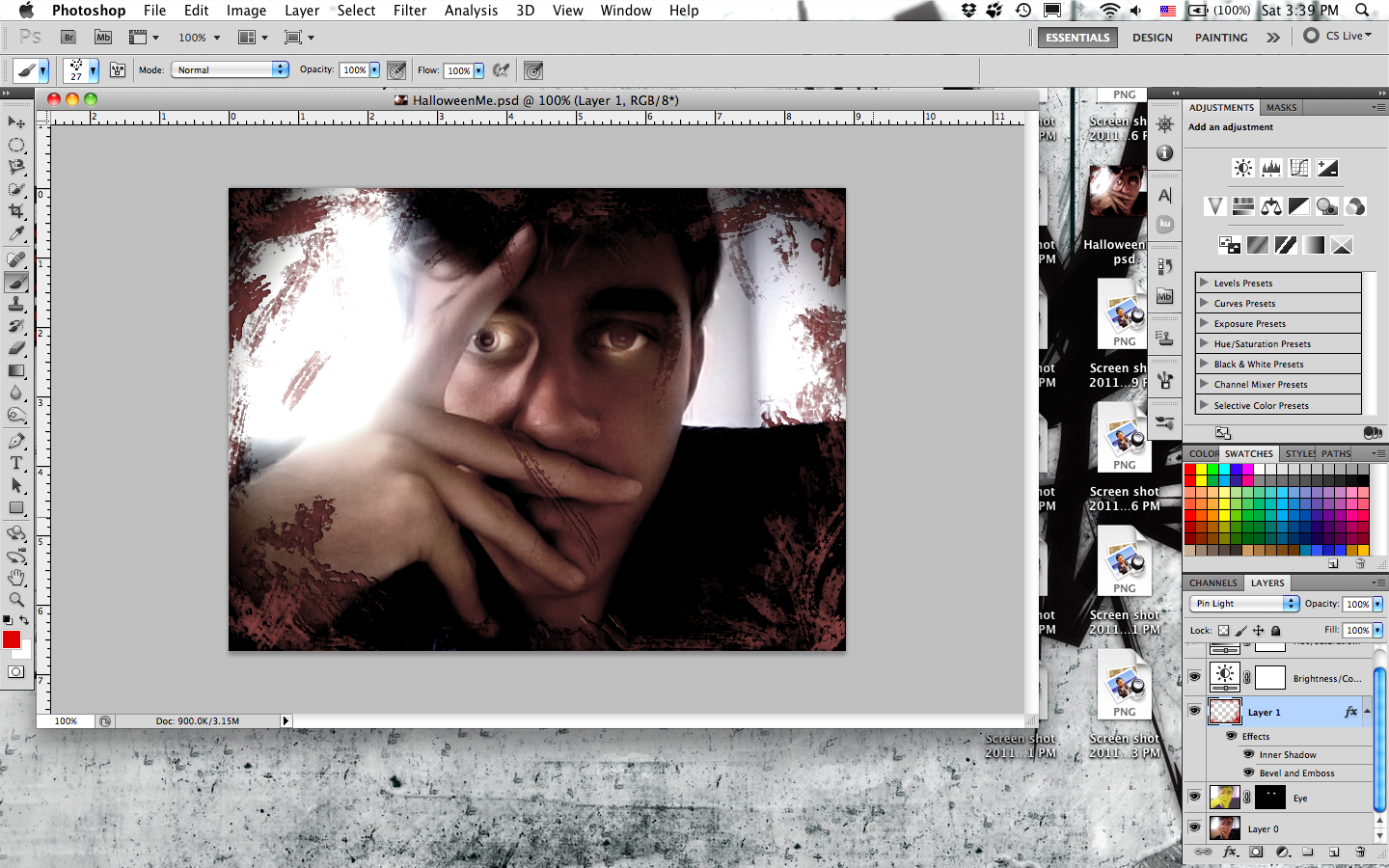Select the Eraser tool
Screen dimensions: 1389x868
coord(16,348)
